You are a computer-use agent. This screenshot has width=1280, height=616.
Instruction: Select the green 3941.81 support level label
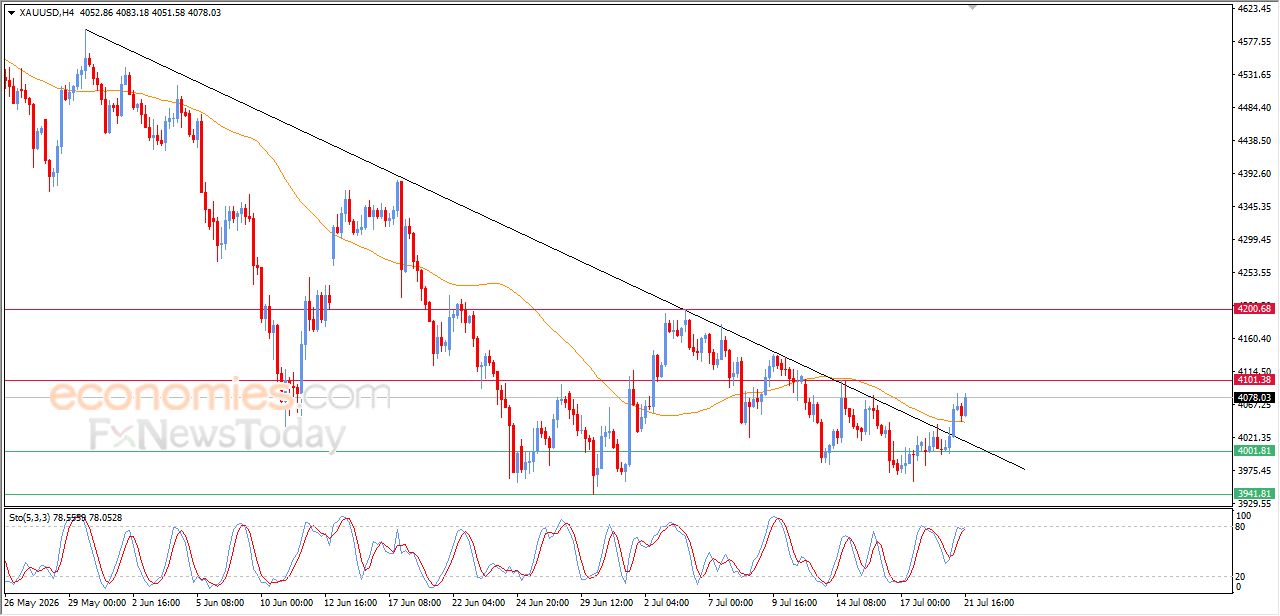[x=1254, y=493]
